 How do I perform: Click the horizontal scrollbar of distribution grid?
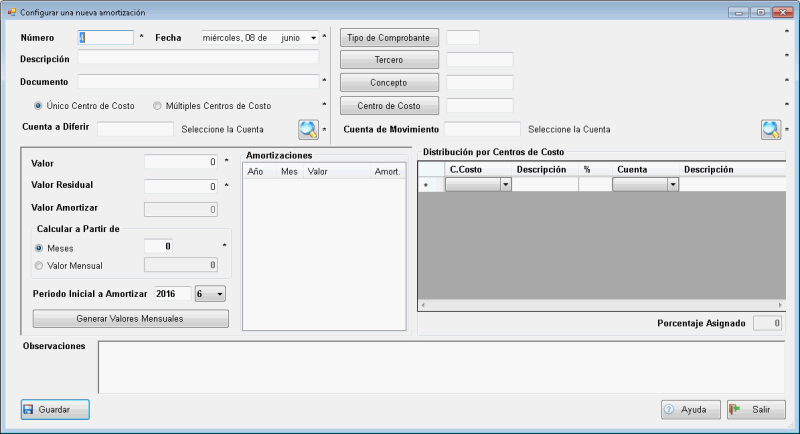click(x=600, y=304)
